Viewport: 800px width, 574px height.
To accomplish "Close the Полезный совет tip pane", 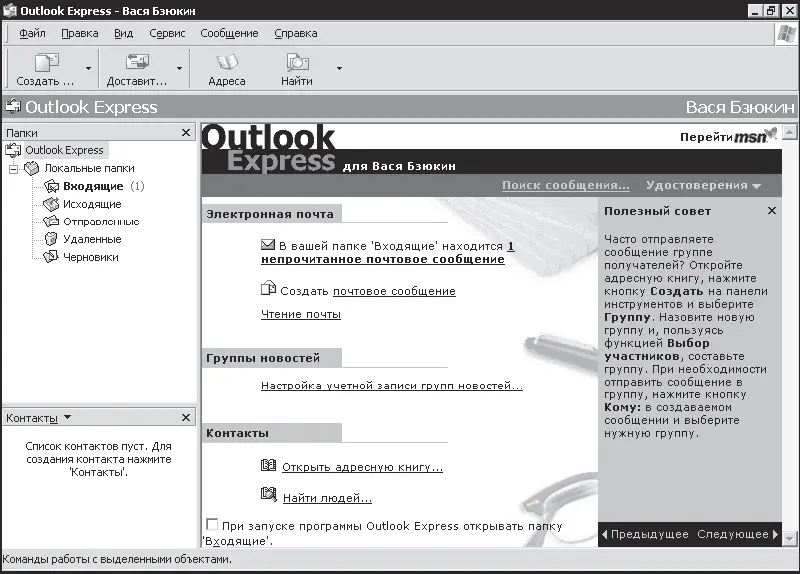I will (x=771, y=211).
